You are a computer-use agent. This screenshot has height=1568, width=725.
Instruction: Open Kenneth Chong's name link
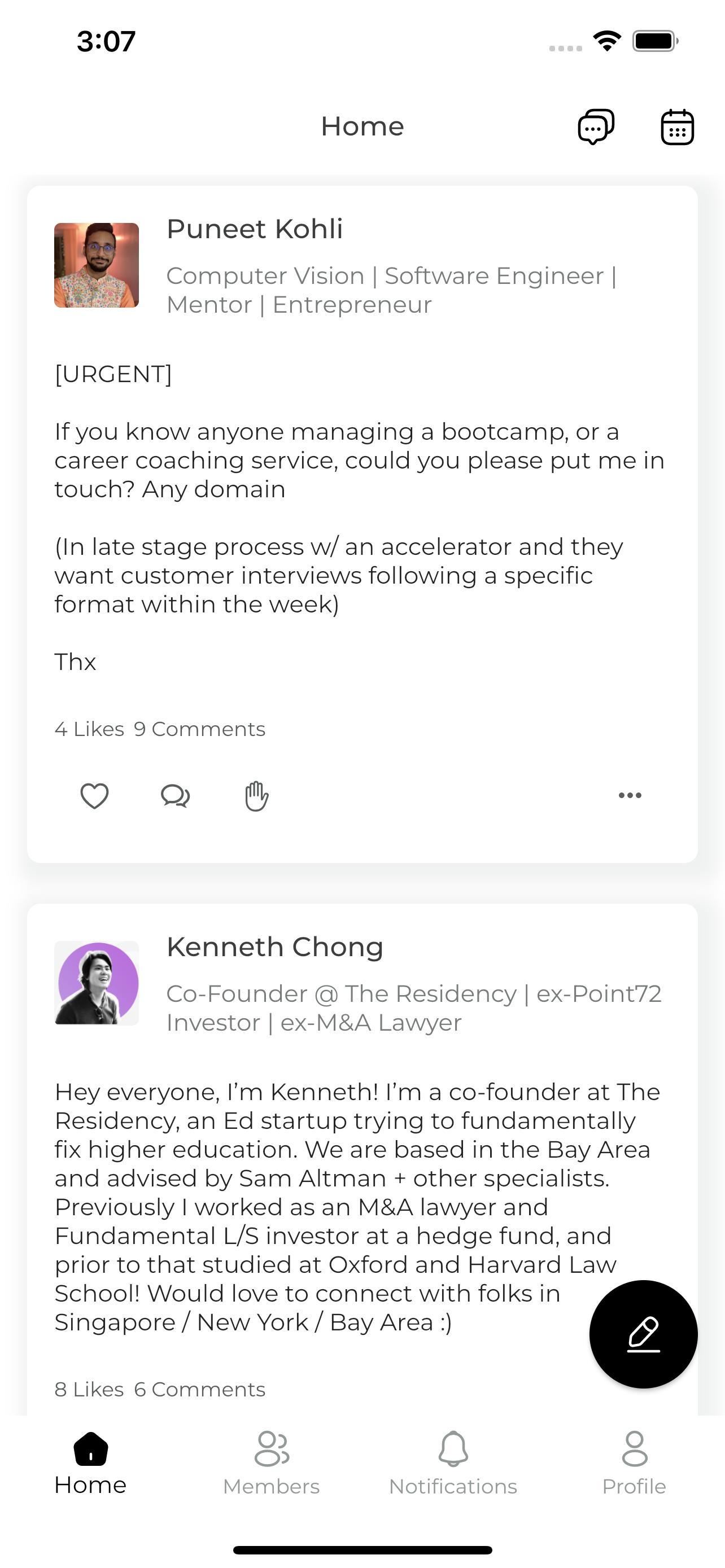point(274,947)
